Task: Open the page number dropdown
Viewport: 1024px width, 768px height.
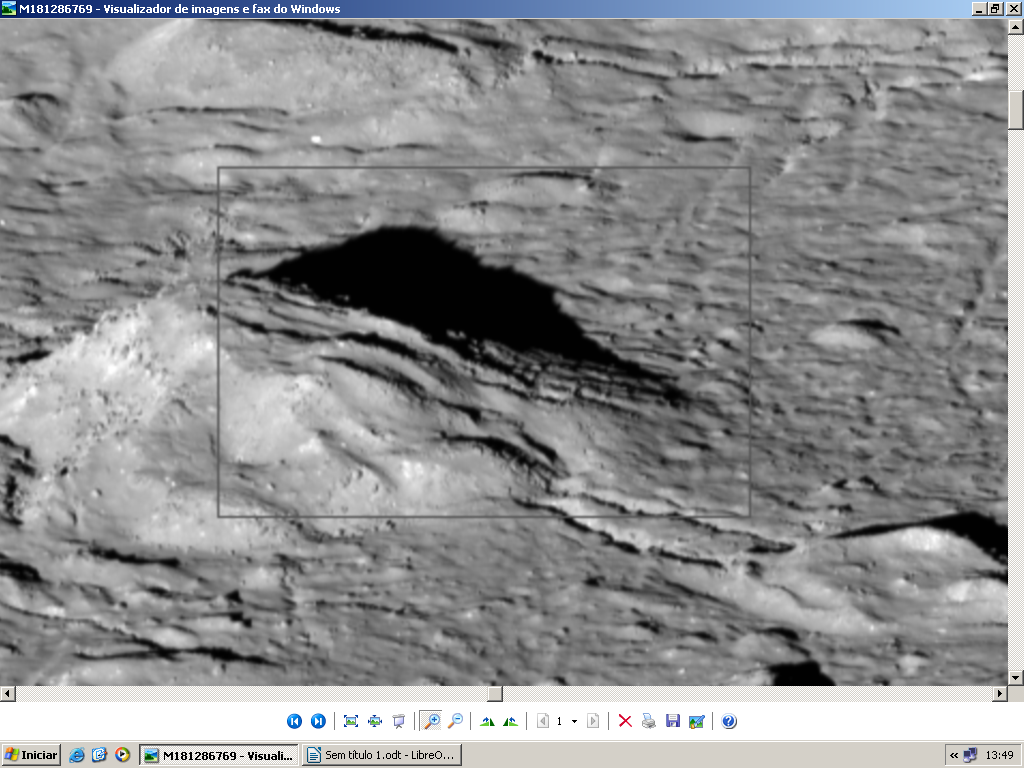Action: click(574, 721)
